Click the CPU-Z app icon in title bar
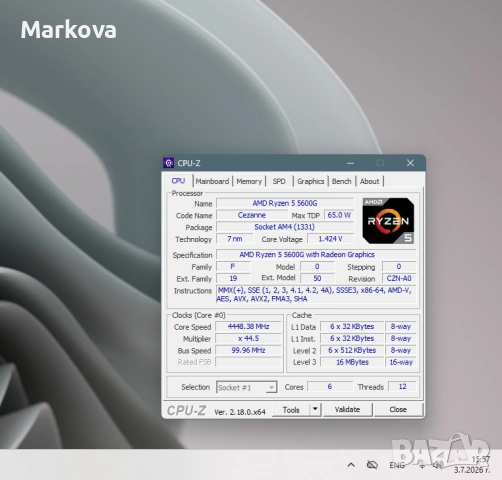This screenshot has height=480, width=502. [169, 163]
